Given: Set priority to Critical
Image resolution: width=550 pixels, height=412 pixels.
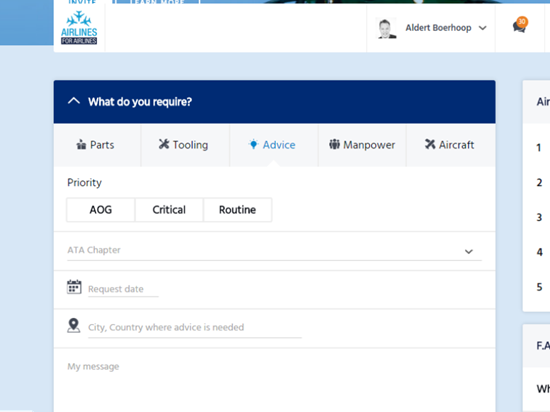Looking at the screenshot, I should point(169,210).
